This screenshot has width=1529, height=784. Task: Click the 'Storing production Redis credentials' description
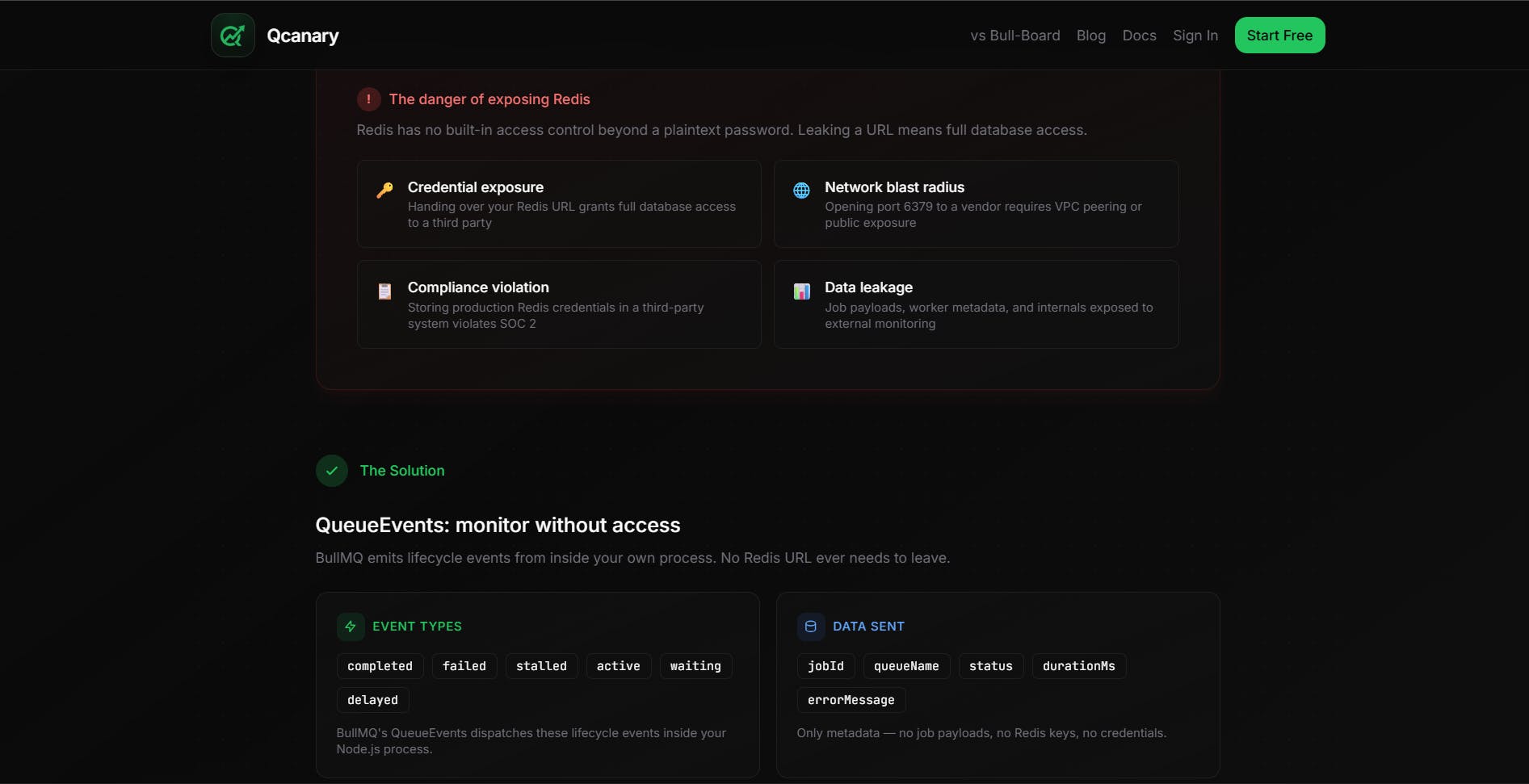pos(556,316)
